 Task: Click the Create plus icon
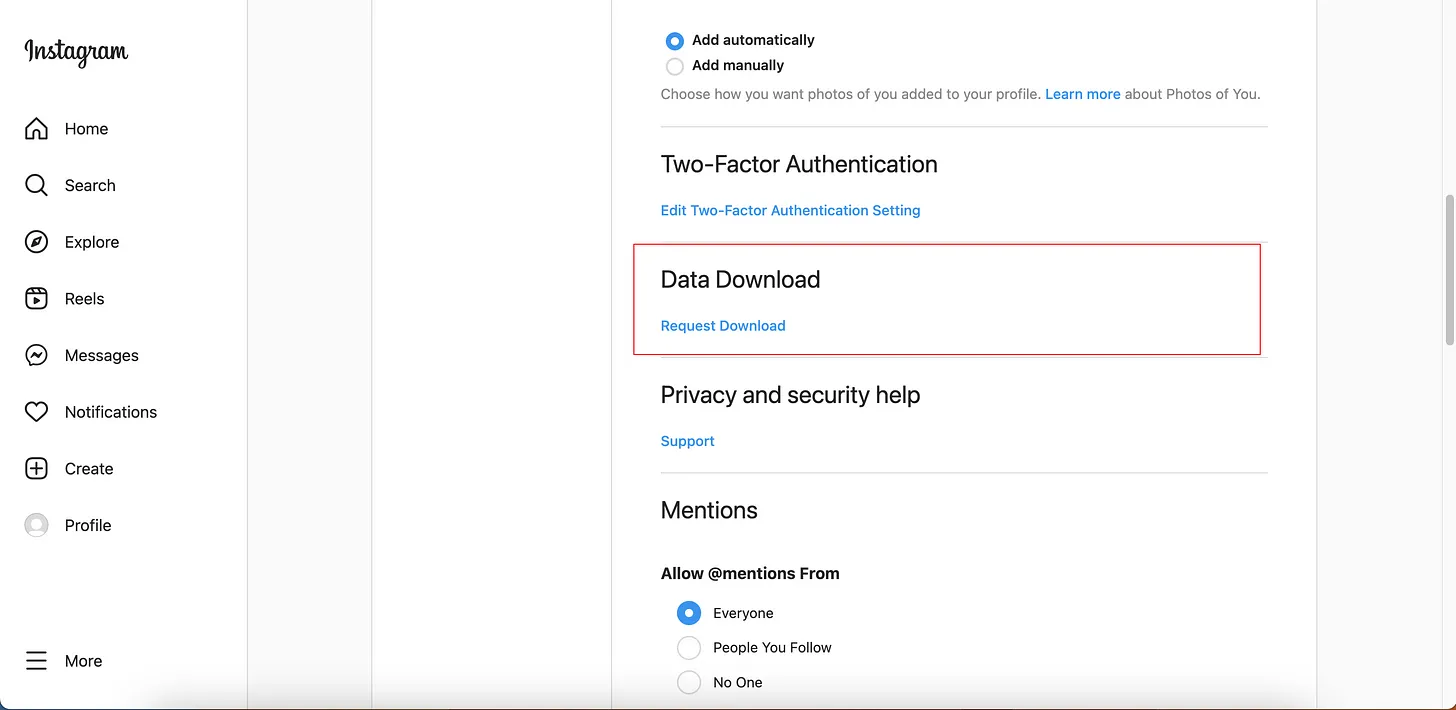[x=36, y=469]
